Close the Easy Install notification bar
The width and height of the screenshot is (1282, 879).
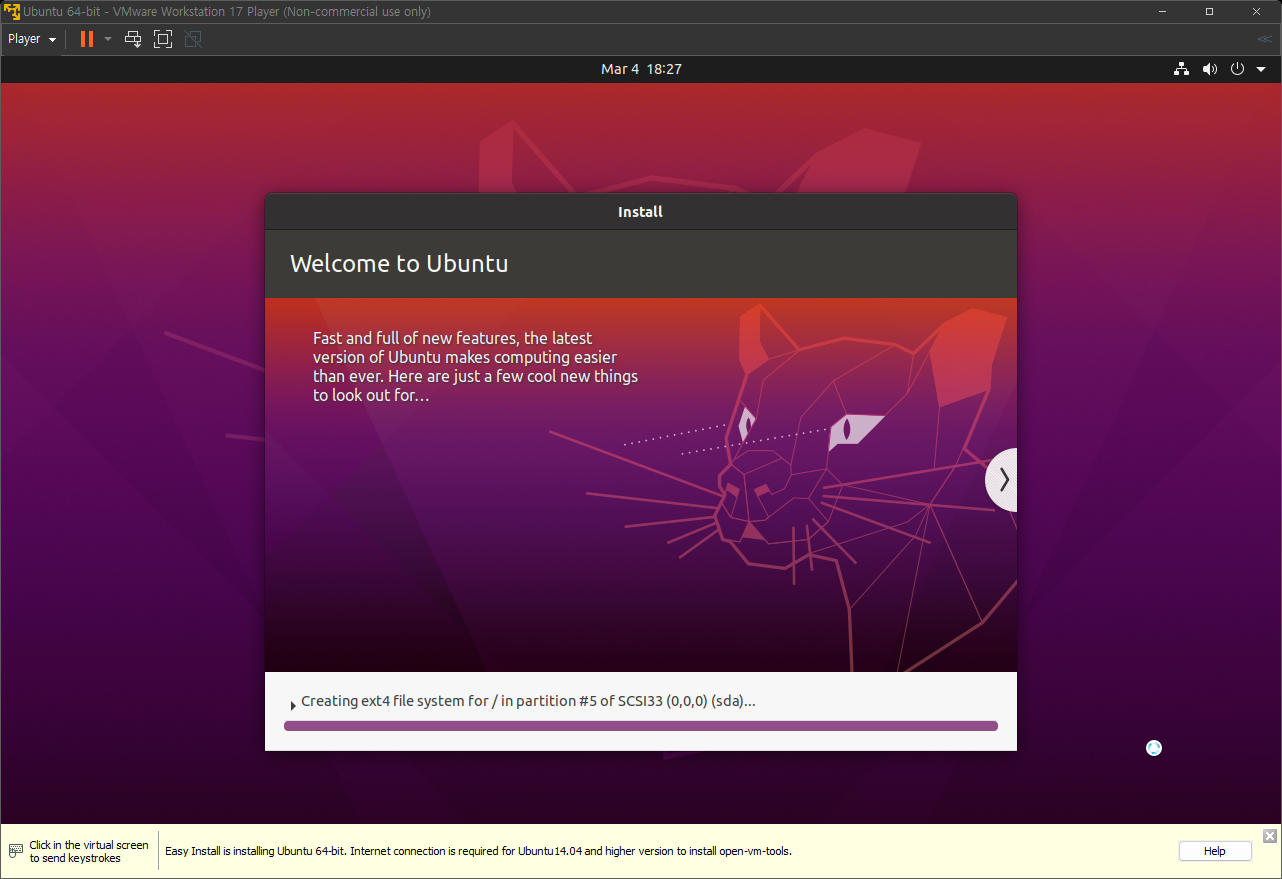pyautogui.click(x=1269, y=836)
